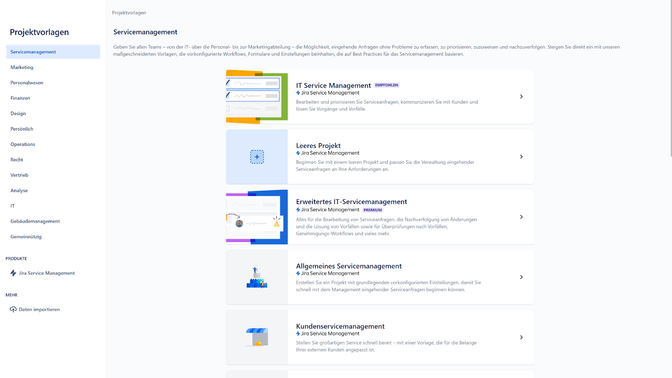Expand IT Service Management with its chevron
The height and width of the screenshot is (378, 672).
tap(522, 97)
